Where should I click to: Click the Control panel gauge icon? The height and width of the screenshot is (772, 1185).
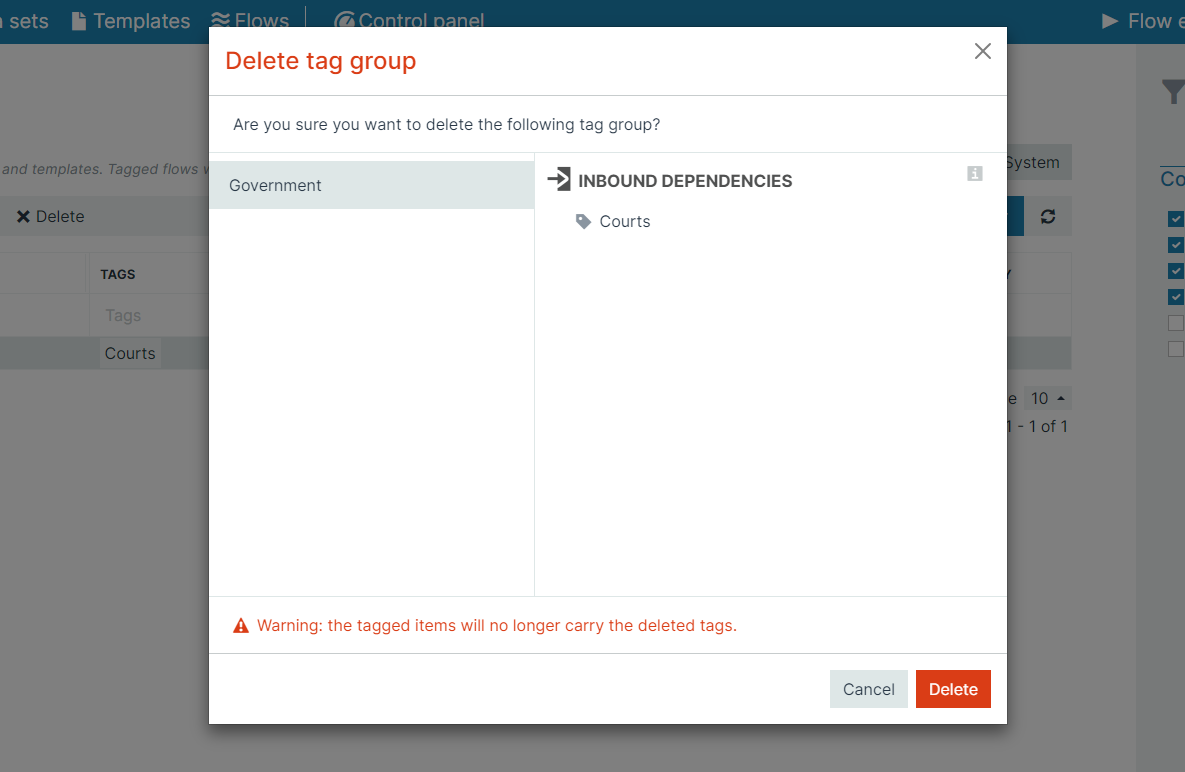tap(345, 20)
